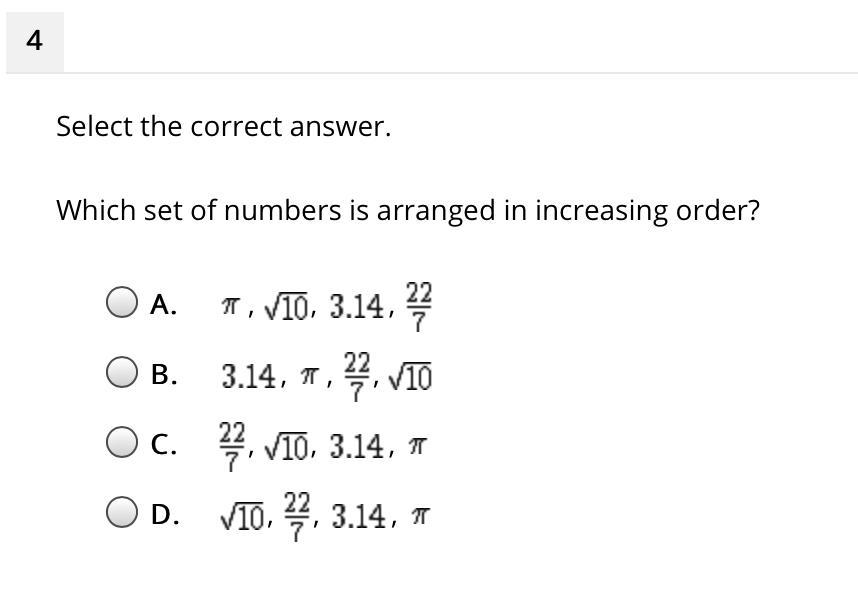This screenshot has width=858, height=610.
Task: Click option D expression starting with √10
Action: 325,517
